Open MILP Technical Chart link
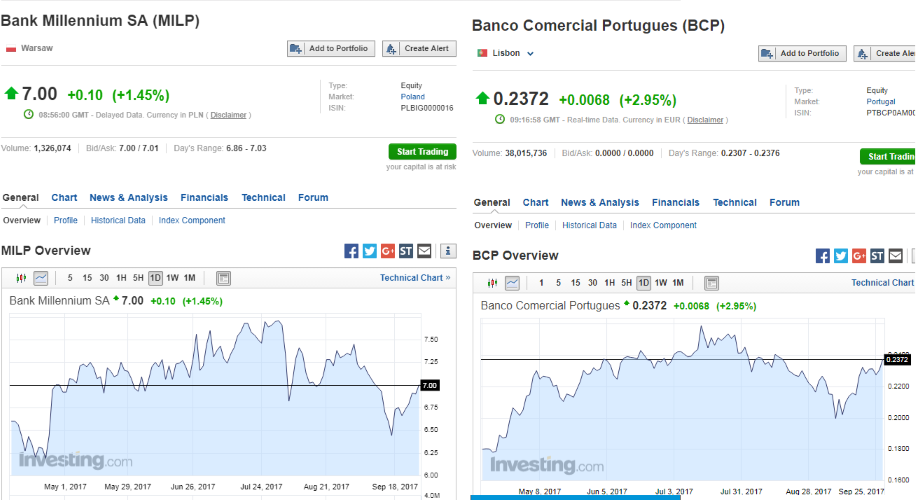 (415, 278)
